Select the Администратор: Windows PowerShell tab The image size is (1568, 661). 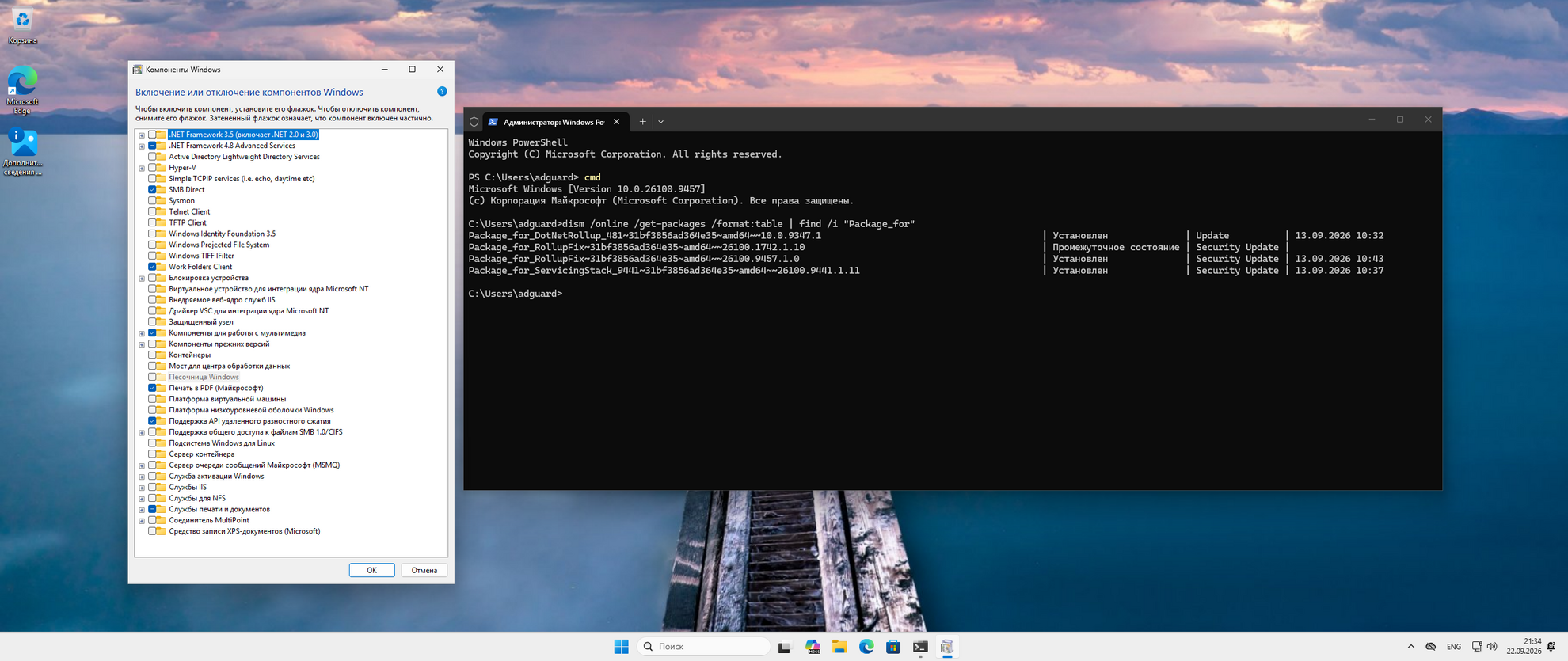pyautogui.click(x=554, y=122)
